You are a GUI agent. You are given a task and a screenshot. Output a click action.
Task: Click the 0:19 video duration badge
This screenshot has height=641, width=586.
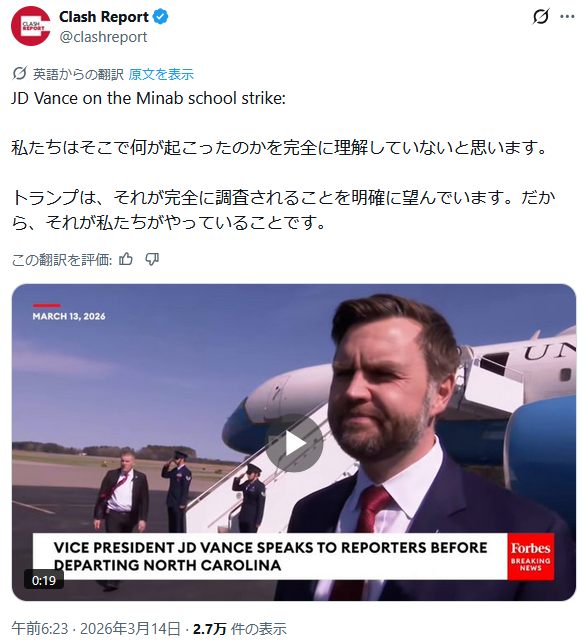44,580
